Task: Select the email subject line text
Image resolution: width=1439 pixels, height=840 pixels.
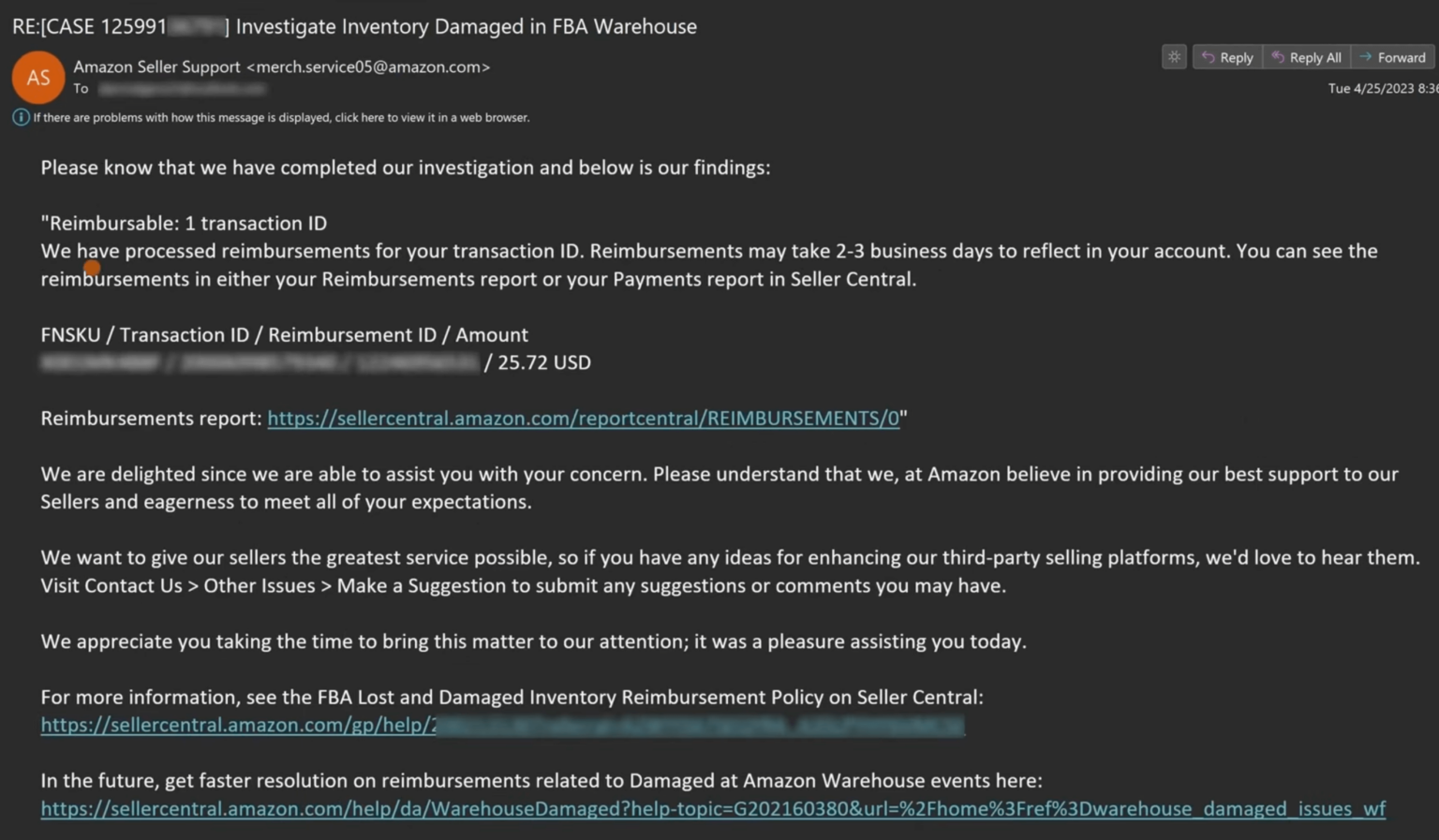Action: point(351,26)
